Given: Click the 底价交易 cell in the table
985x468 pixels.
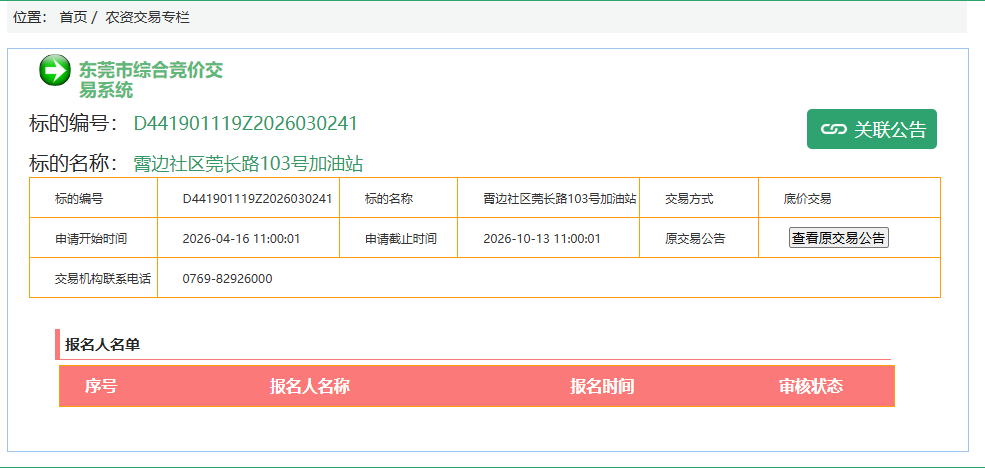Looking at the screenshot, I should [807, 198].
